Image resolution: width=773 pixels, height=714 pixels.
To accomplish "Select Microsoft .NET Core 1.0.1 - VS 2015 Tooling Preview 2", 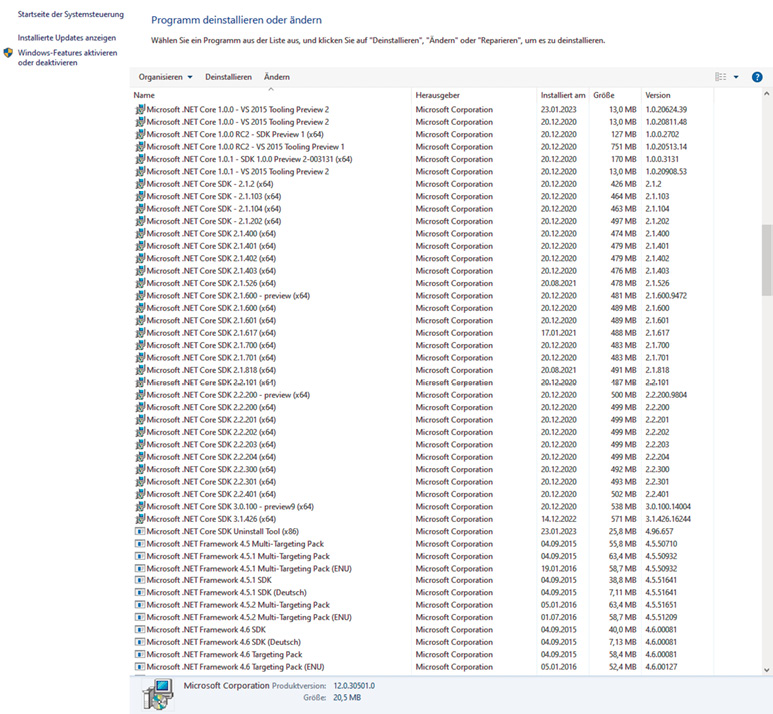I will click(238, 171).
